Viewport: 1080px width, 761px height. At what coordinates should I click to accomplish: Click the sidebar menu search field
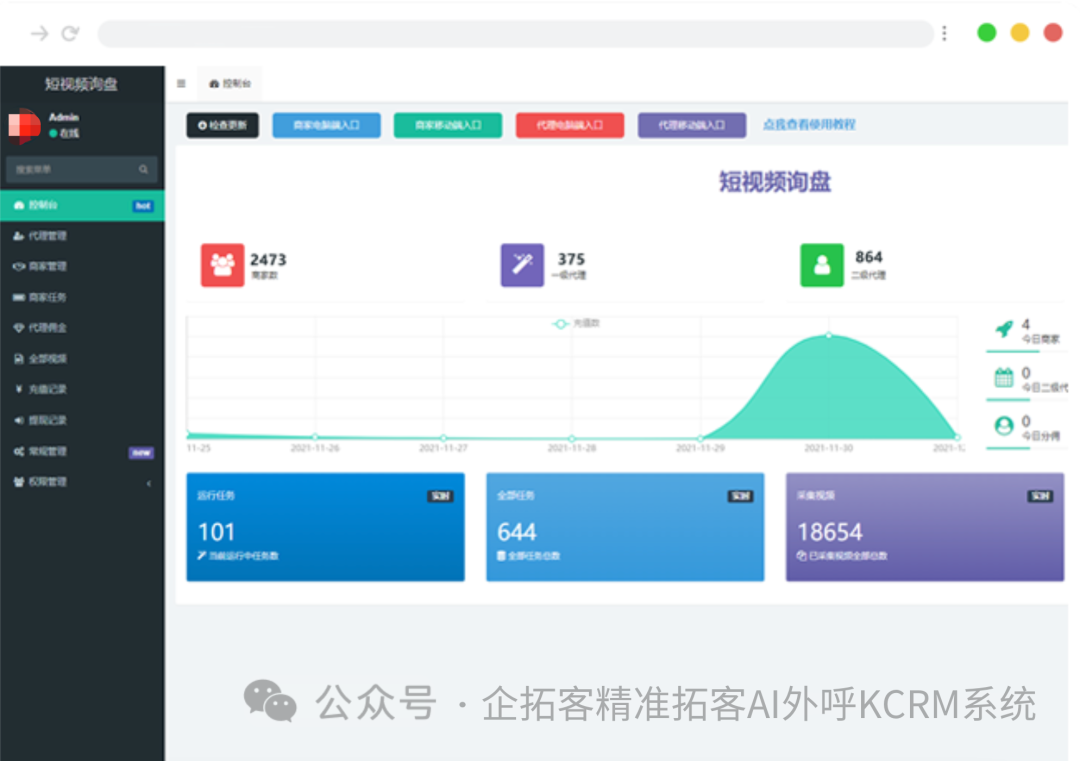tap(81, 169)
